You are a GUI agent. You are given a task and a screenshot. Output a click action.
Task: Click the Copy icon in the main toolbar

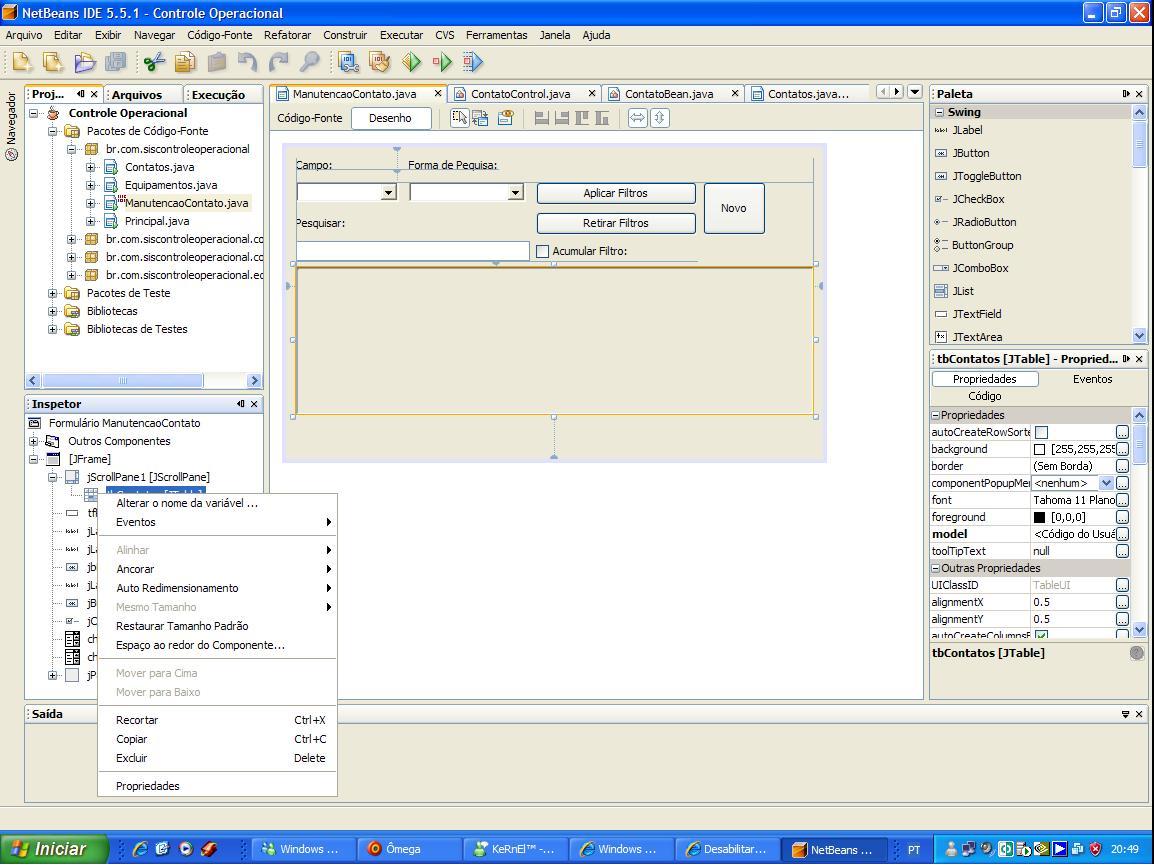(185, 63)
